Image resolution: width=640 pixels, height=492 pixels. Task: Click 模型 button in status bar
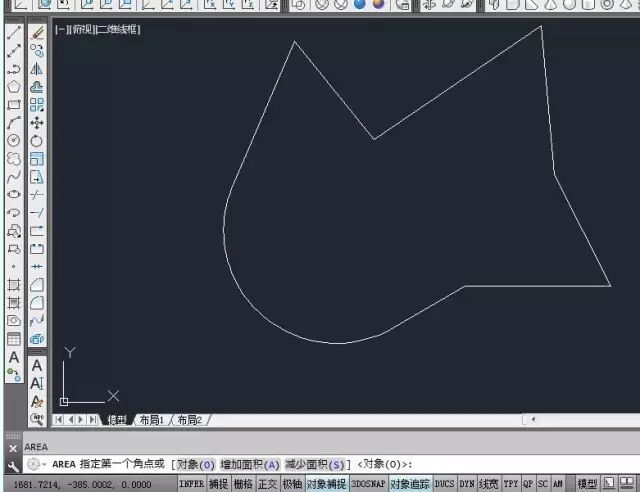pos(587,484)
